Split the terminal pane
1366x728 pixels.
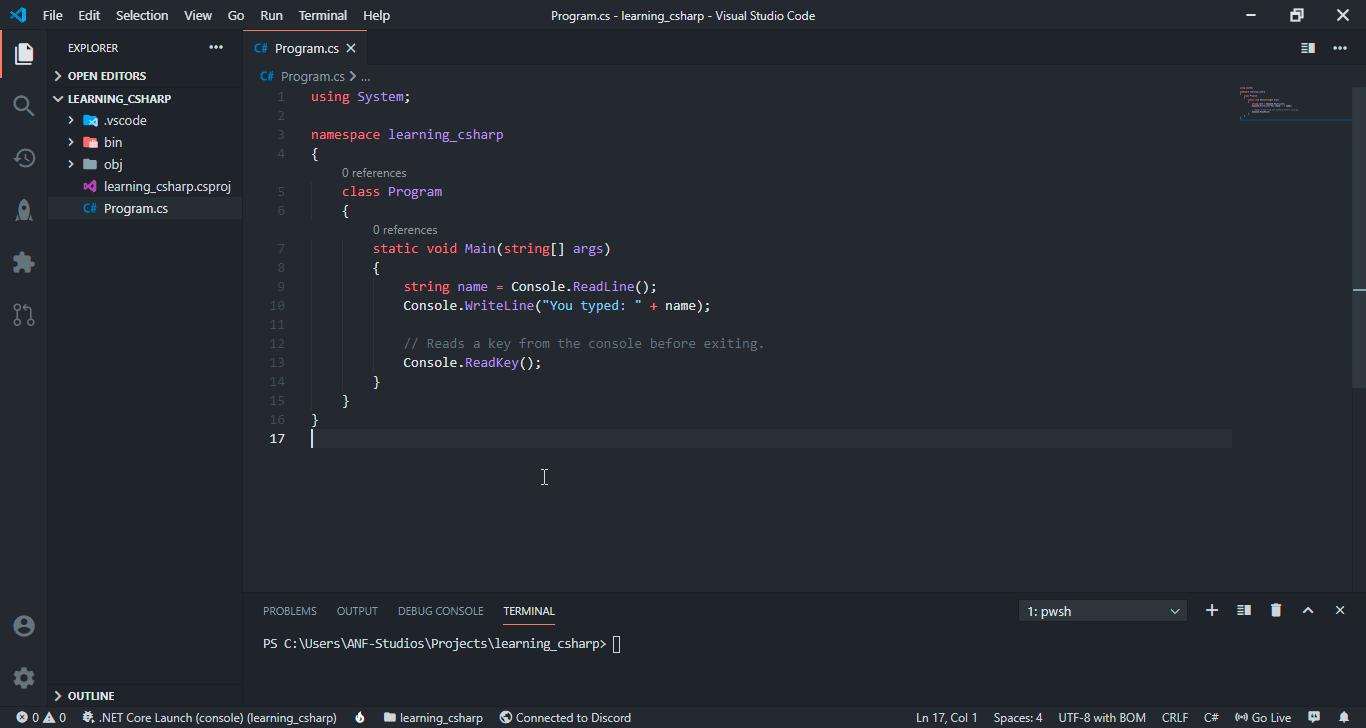(x=1243, y=610)
